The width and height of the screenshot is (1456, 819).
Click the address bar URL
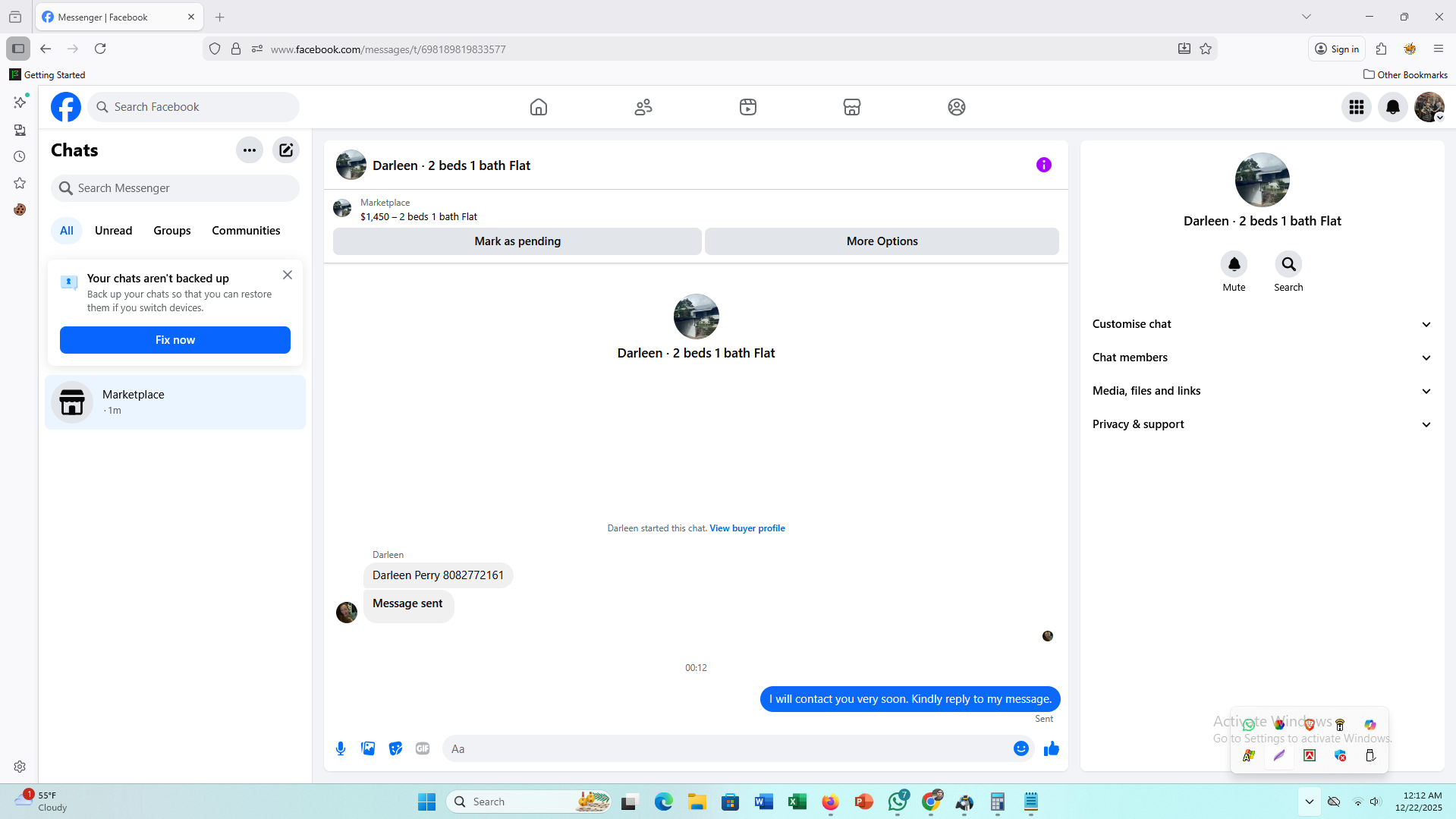pos(388,49)
